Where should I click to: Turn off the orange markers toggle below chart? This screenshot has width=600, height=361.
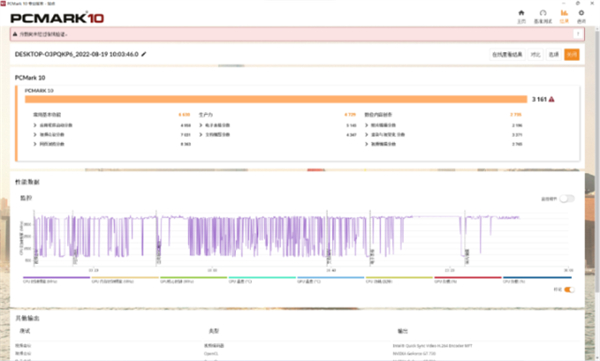point(569,289)
